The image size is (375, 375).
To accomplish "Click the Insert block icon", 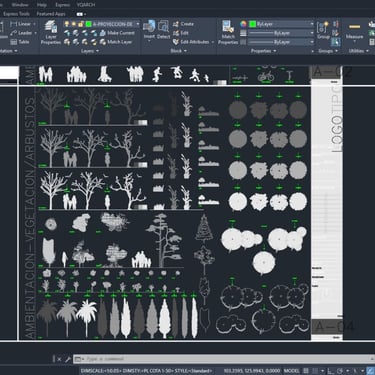I will tap(149, 27).
